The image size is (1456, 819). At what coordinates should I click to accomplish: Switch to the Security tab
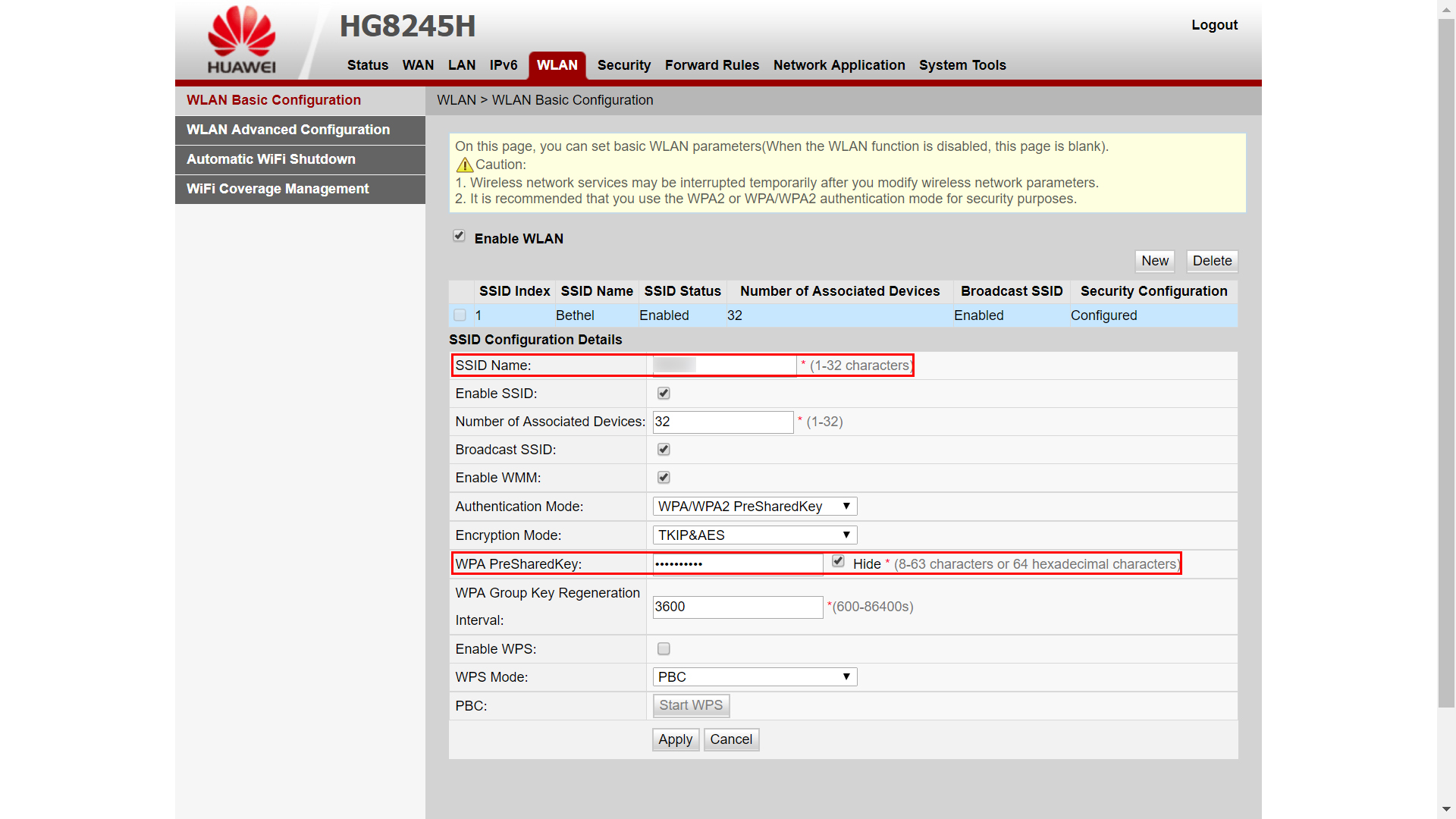623,65
